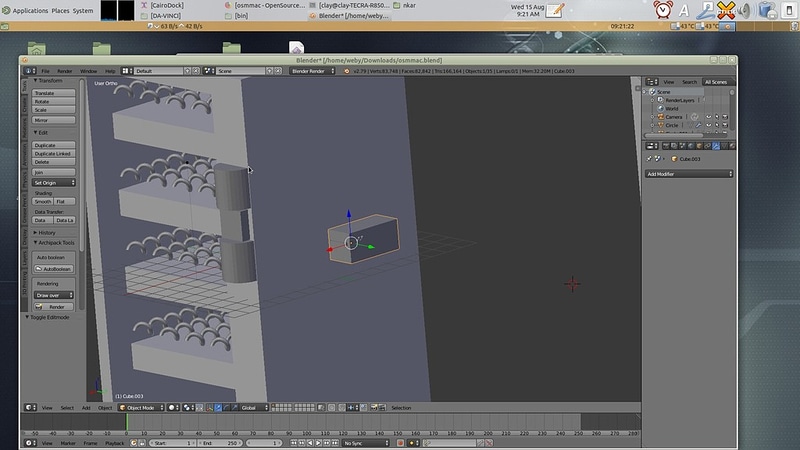The width and height of the screenshot is (800, 450).
Task: Toggle Circle visibility eye in outliner
Action: click(709, 125)
